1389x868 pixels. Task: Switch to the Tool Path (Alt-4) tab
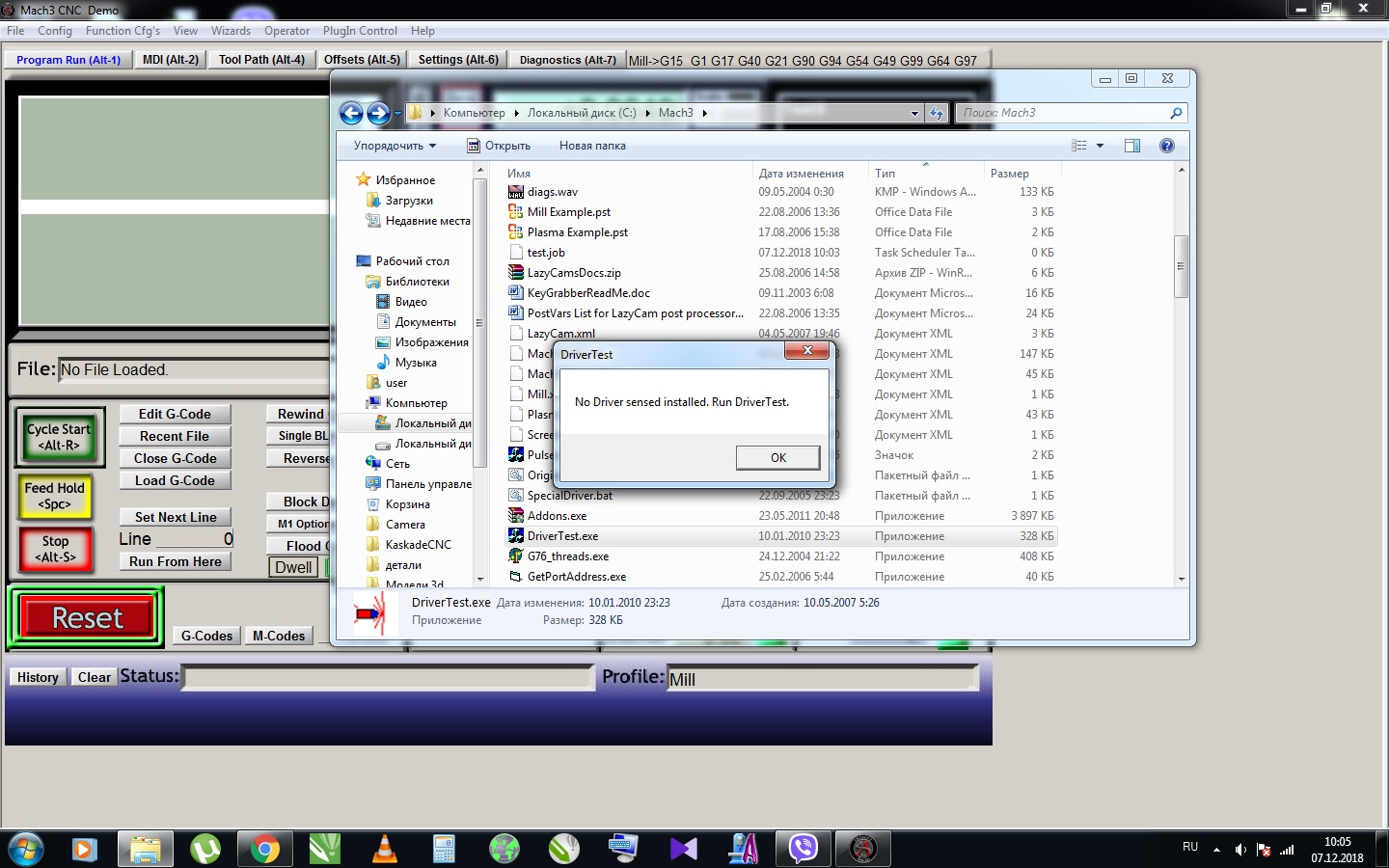(x=261, y=60)
